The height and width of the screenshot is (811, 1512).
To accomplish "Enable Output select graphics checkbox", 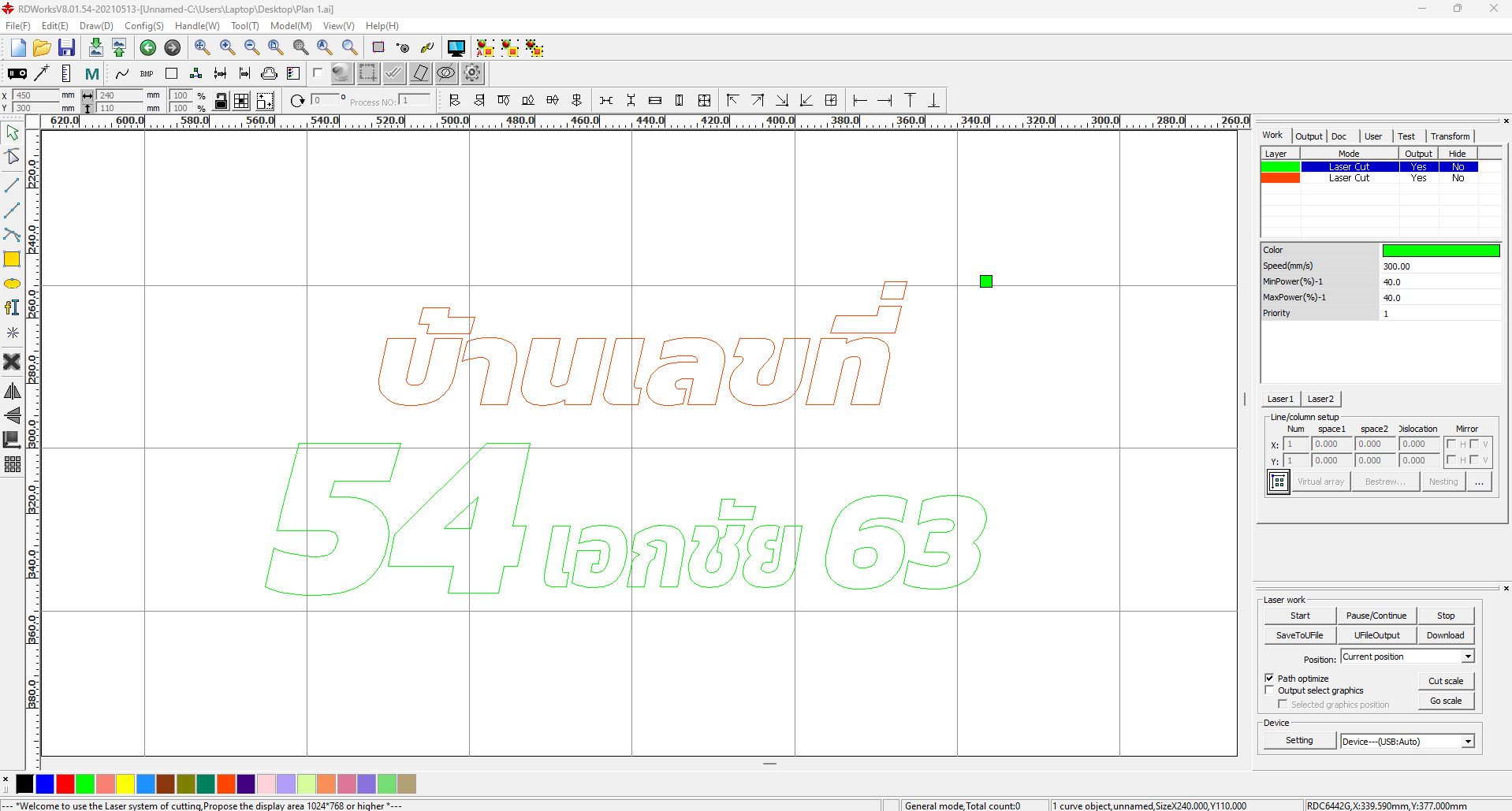I will click(x=1269, y=690).
